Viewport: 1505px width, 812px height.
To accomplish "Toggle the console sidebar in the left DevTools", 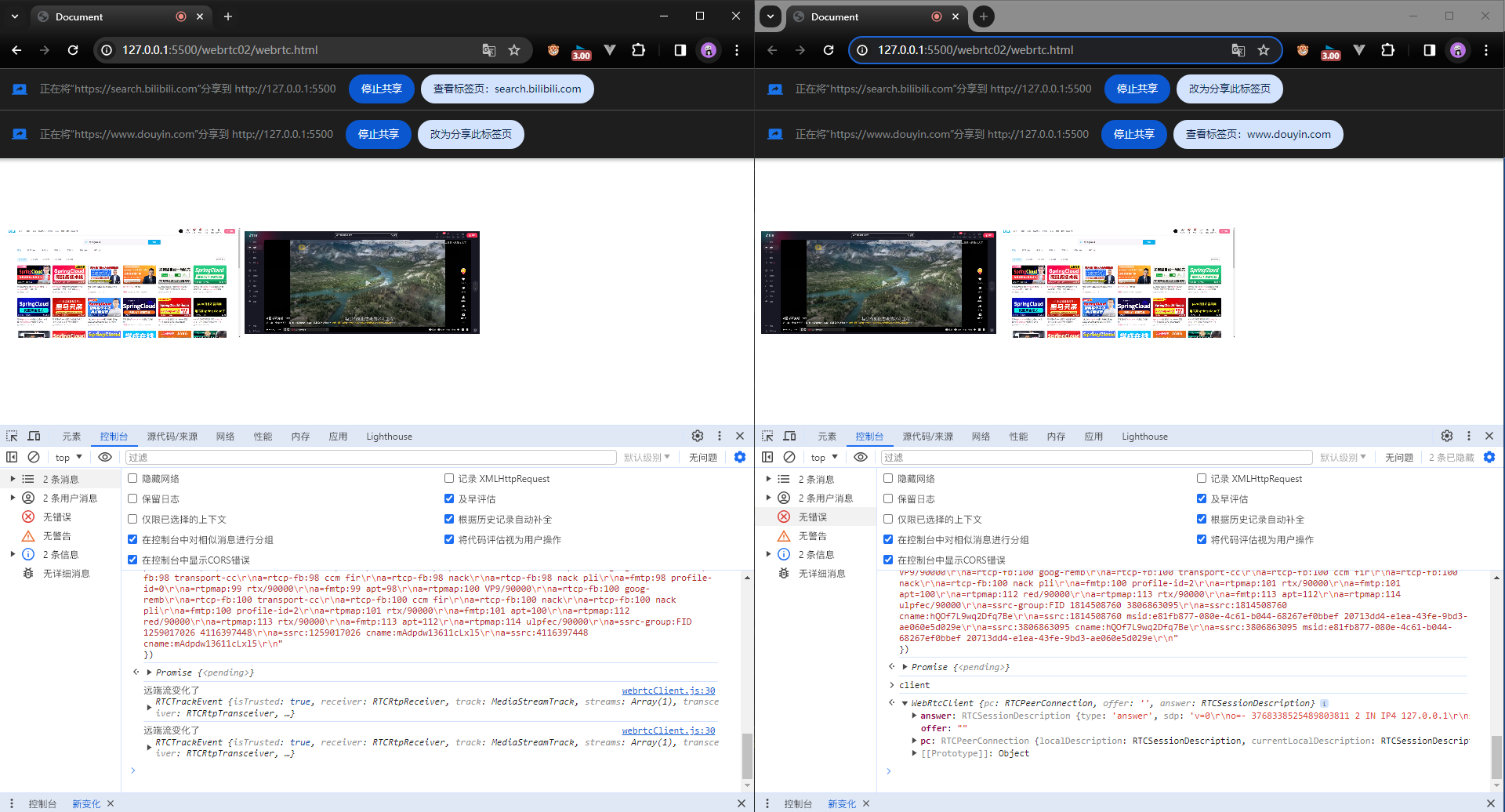I will [12, 457].
